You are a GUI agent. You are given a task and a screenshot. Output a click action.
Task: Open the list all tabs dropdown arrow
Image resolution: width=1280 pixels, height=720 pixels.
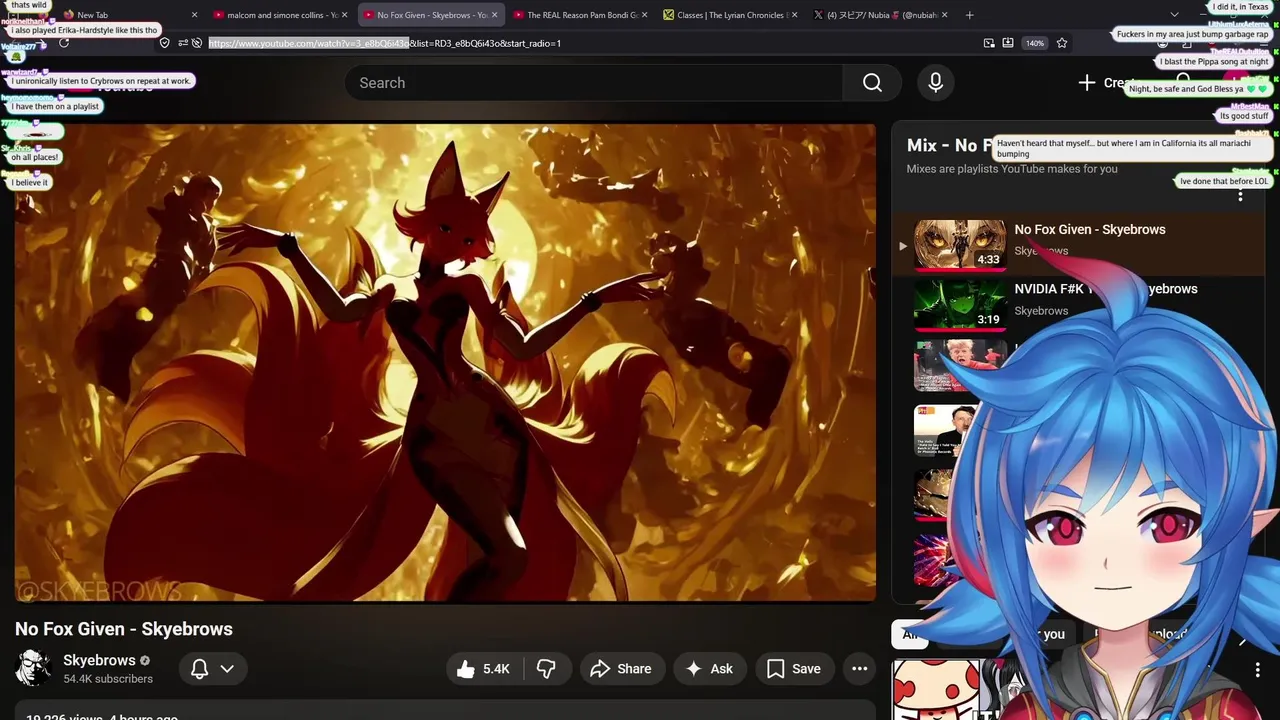(1174, 15)
